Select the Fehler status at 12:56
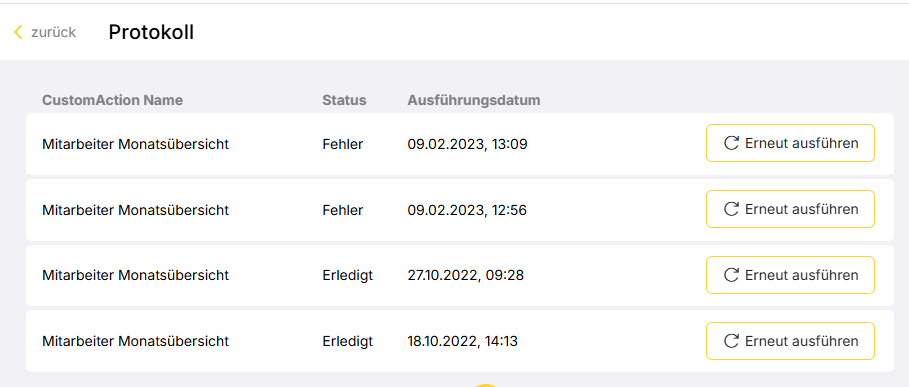The image size is (909, 387). 343,210
